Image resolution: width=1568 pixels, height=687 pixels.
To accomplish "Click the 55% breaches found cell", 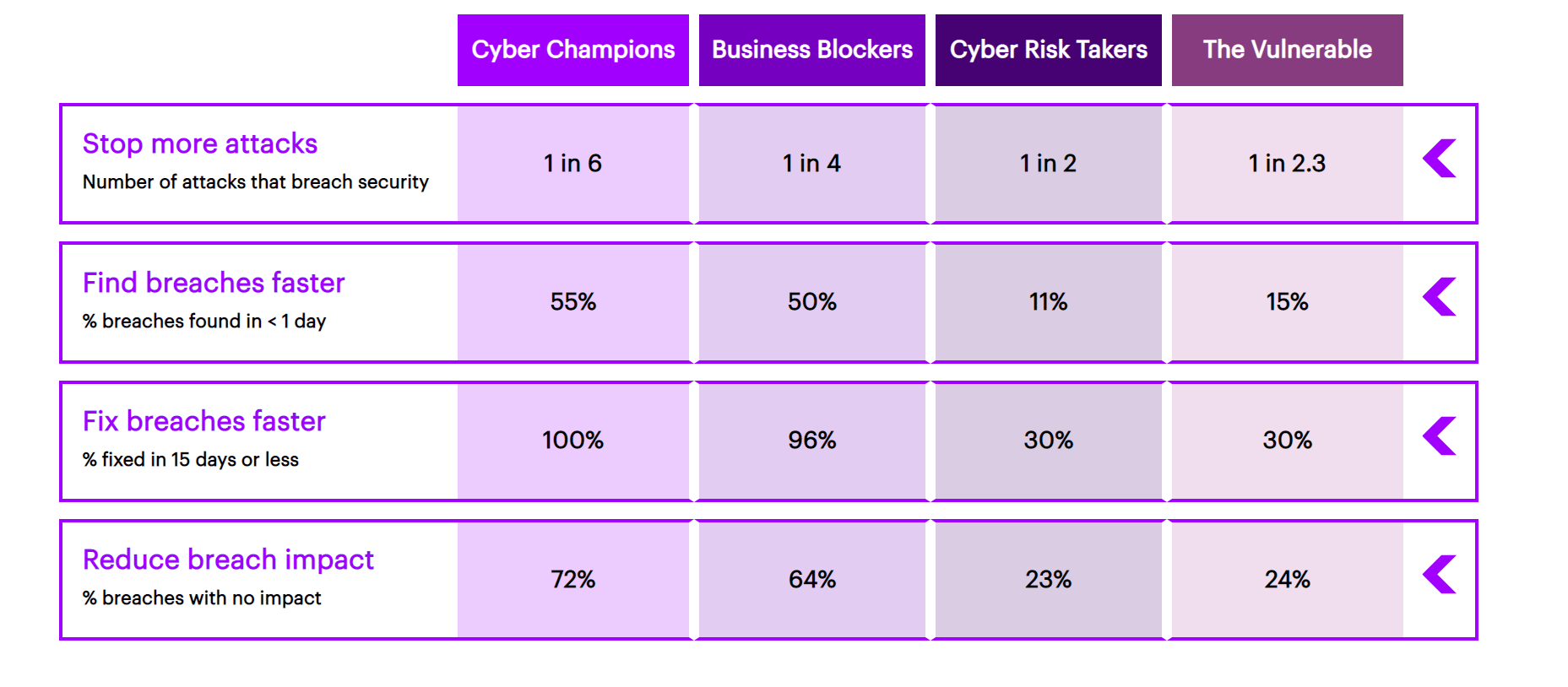I will pos(572,301).
